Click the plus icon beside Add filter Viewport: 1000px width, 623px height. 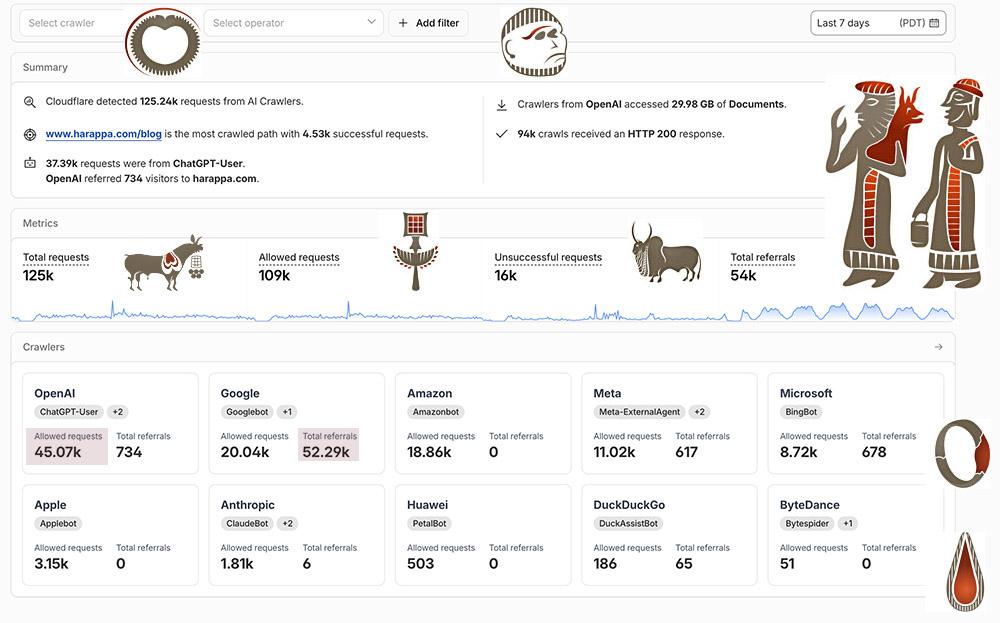tap(403, 23)
